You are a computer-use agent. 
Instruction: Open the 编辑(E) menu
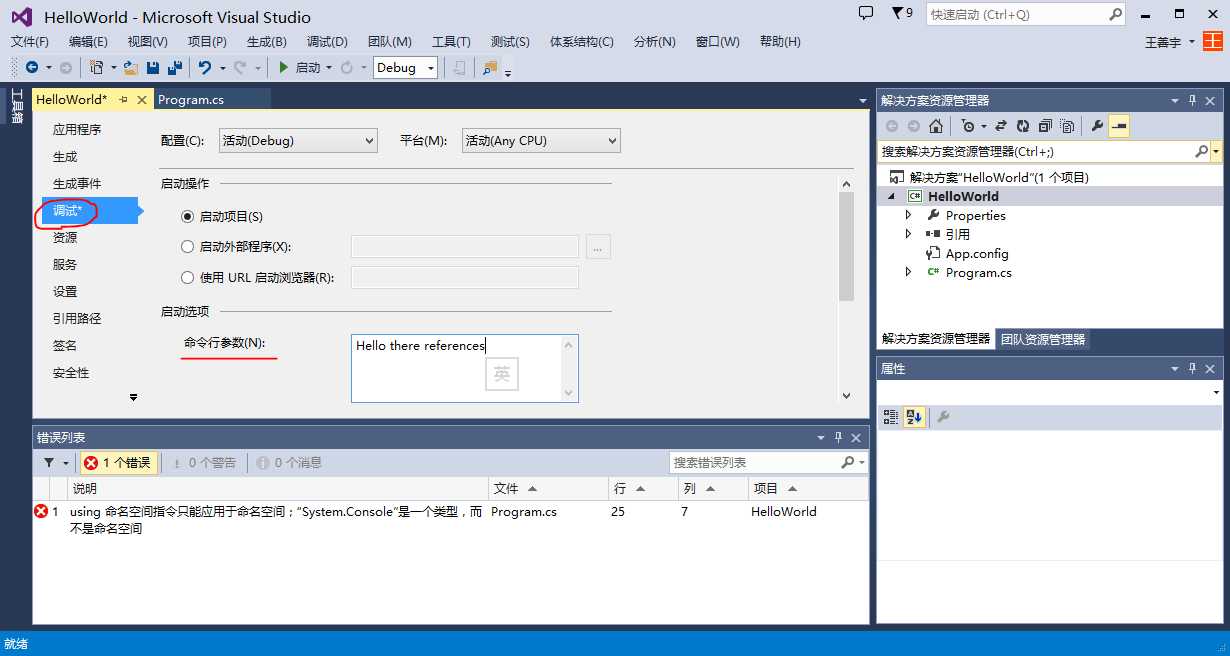[88, 41]
